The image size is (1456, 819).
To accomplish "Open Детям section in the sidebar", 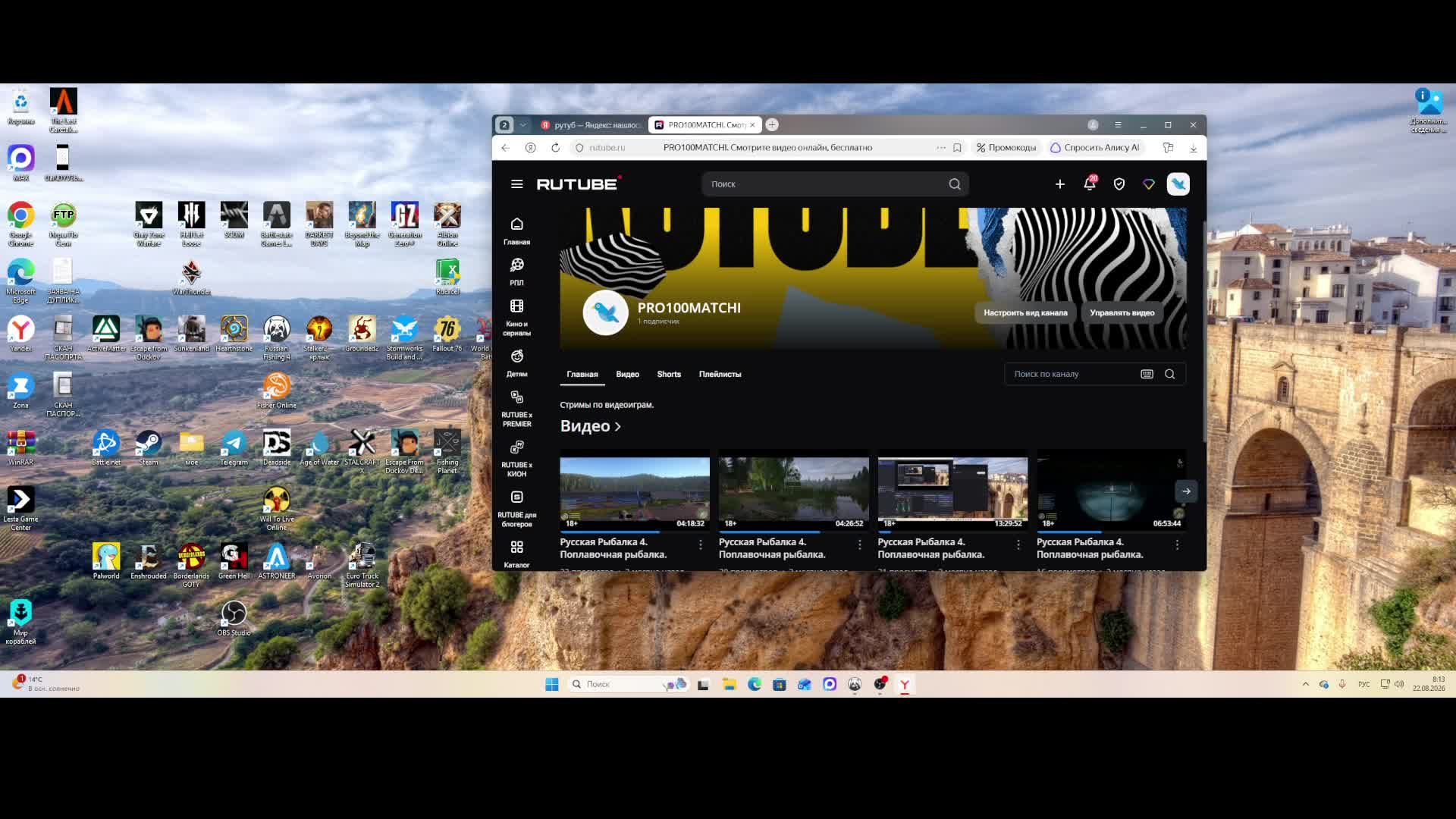I will pyautogui.click(x=517, y=363).
